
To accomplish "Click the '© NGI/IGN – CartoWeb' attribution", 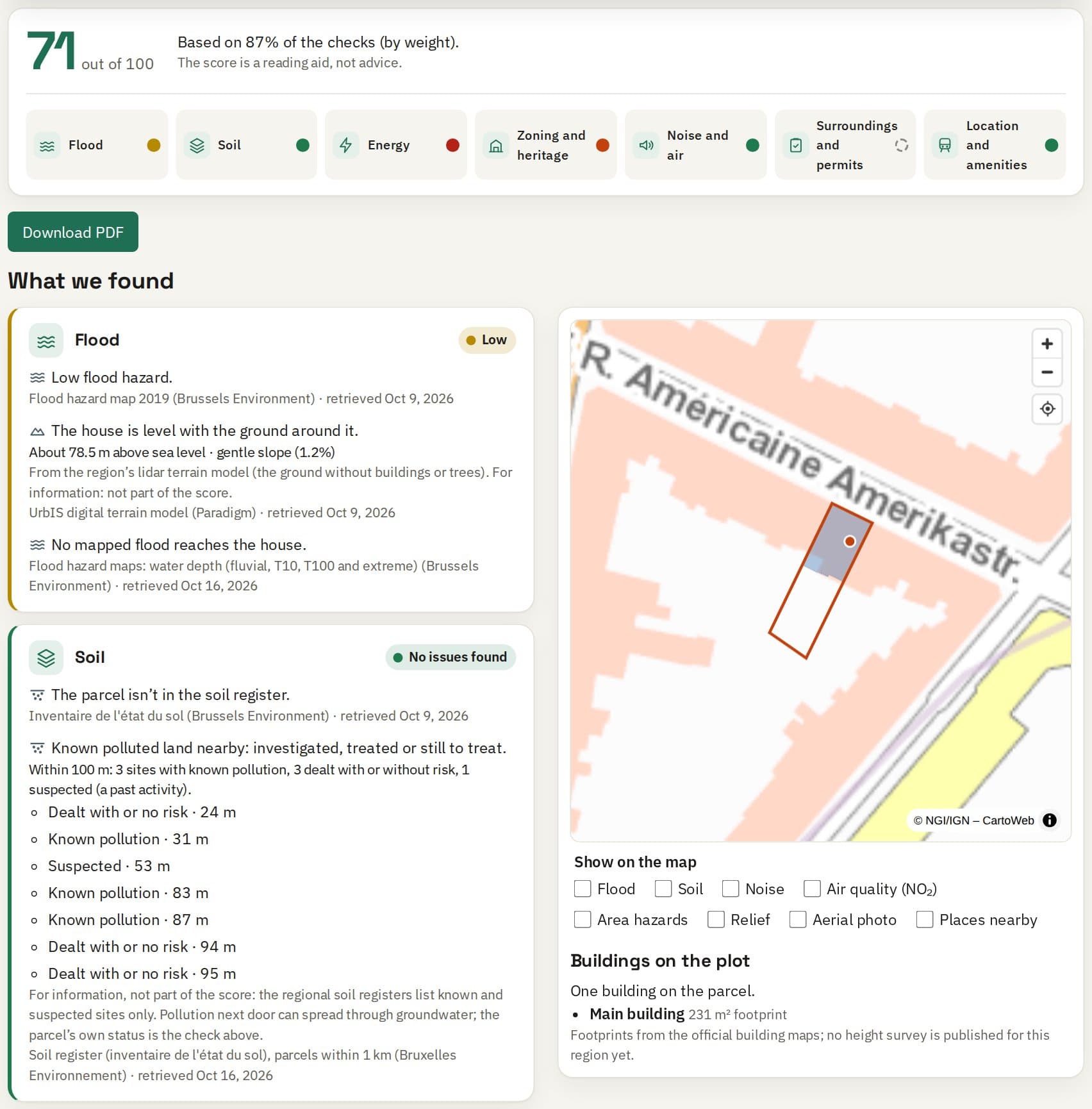I will coord(973,821).
